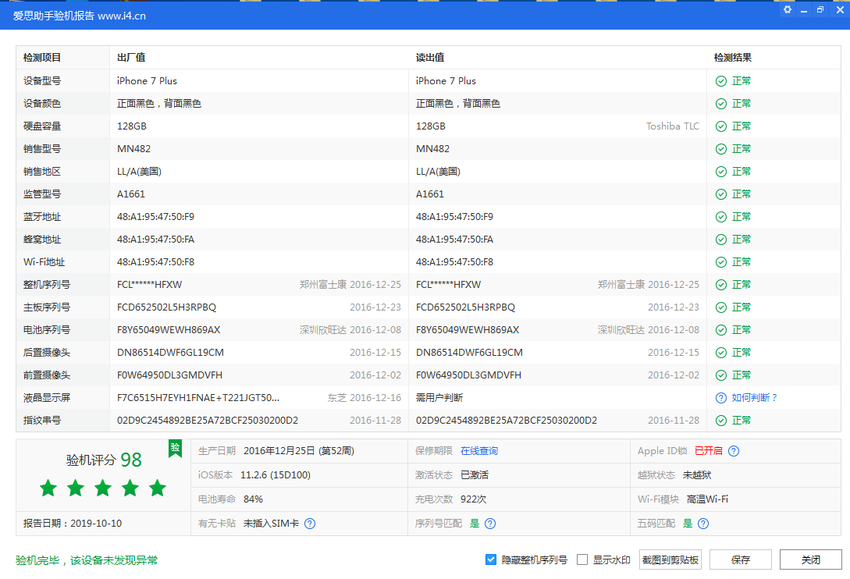Click the help icon next to 五码匹配

coord(703,524)
